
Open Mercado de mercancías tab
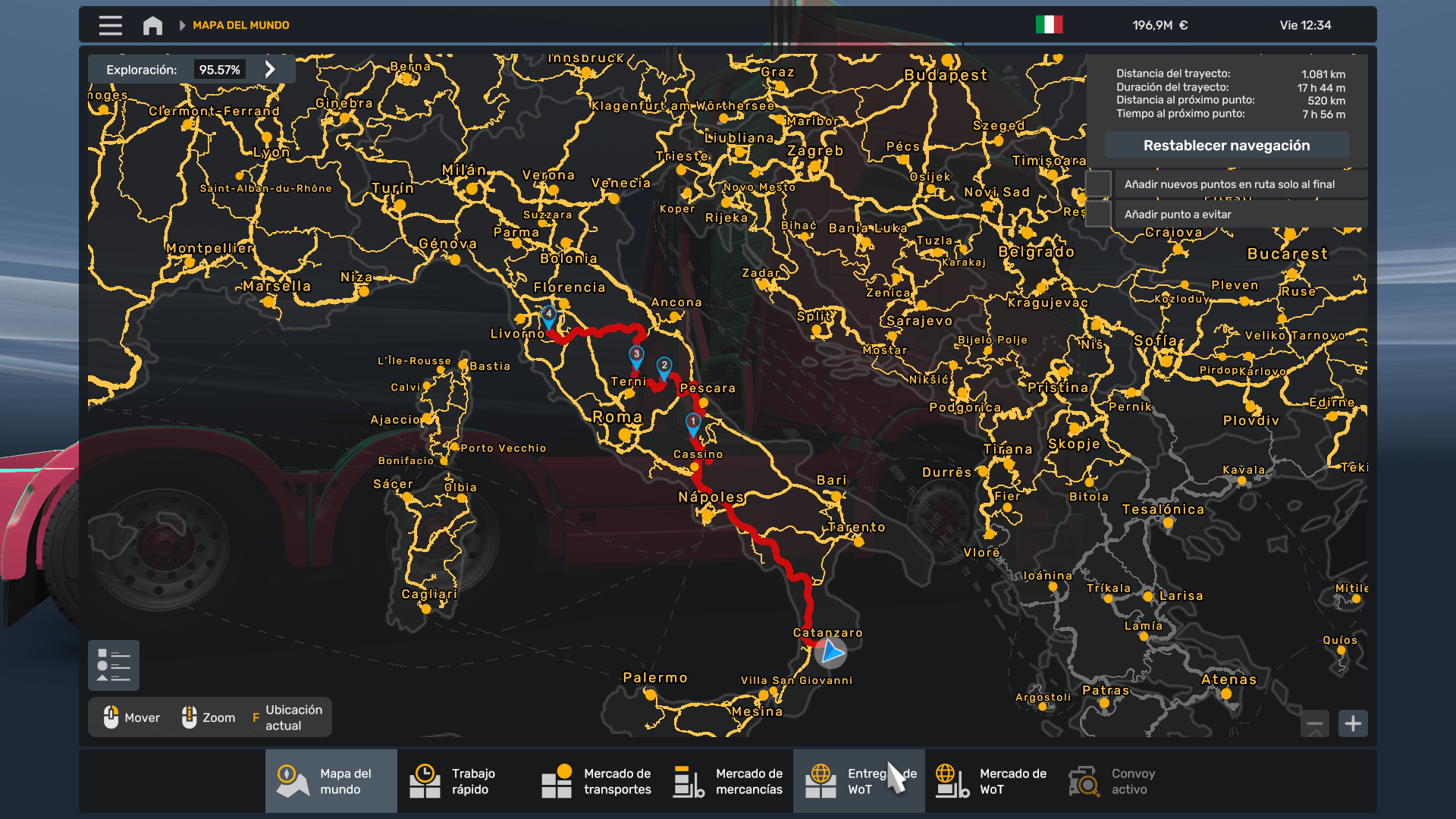(728, 781)
